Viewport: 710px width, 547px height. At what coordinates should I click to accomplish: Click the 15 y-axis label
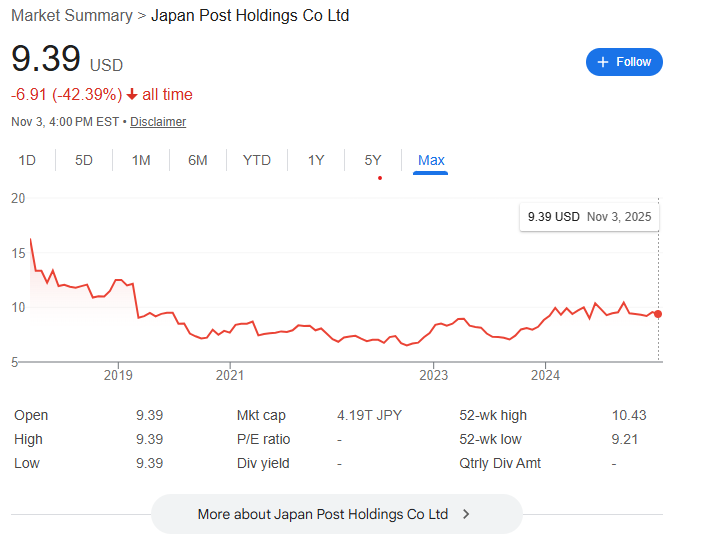coord(18,253)
